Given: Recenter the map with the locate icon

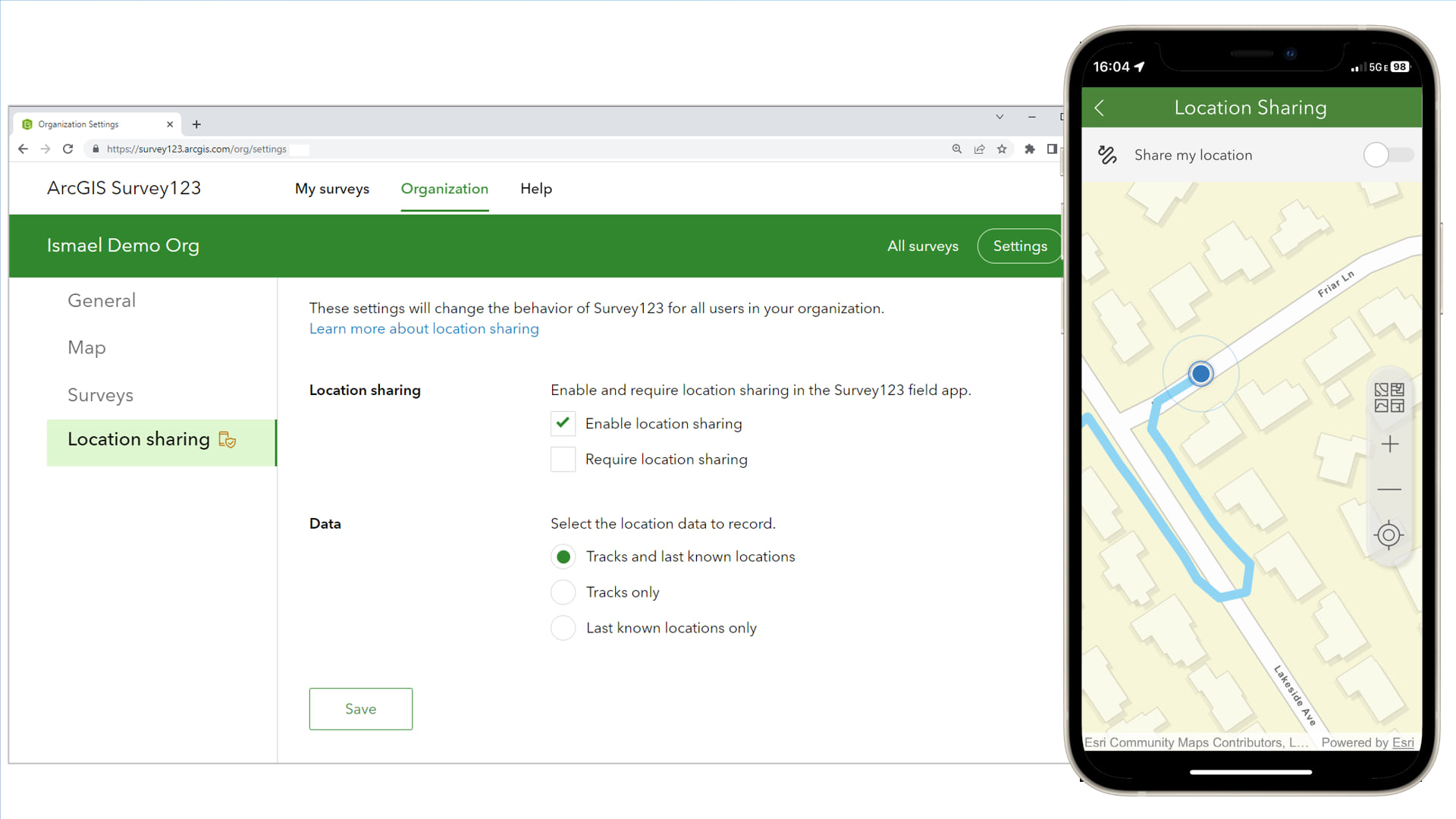Looking at the screenshot, I should 1389,535.
